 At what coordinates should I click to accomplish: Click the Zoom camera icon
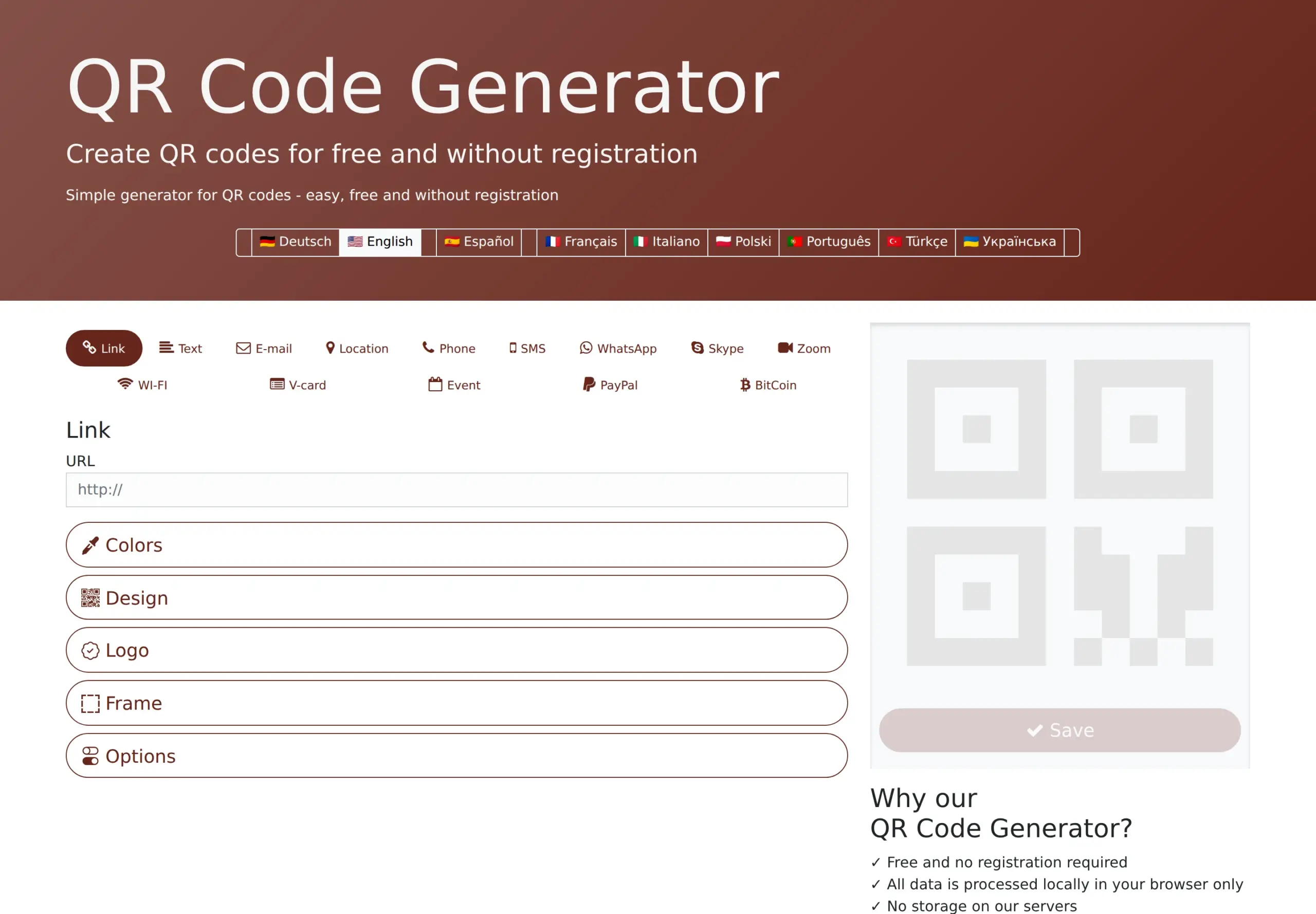(785, 348)
